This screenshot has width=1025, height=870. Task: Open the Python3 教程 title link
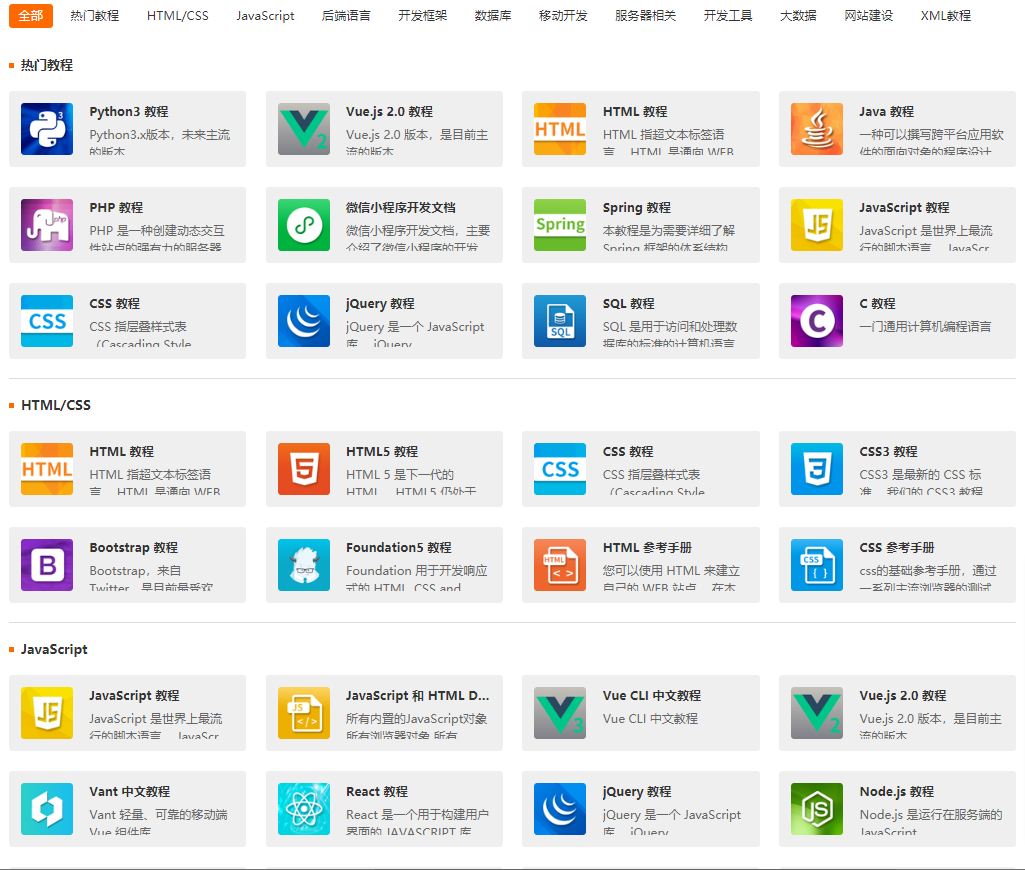[x=129, y=112]
